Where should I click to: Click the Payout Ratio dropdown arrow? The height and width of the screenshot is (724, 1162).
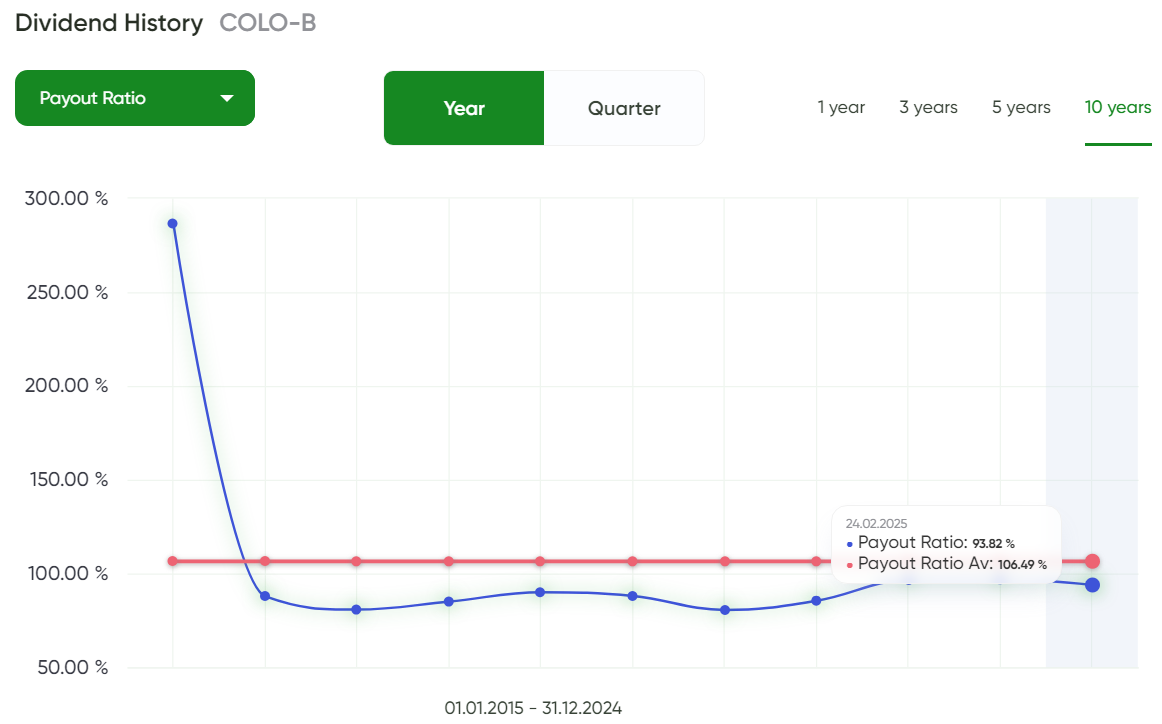(x=227, y=99)
